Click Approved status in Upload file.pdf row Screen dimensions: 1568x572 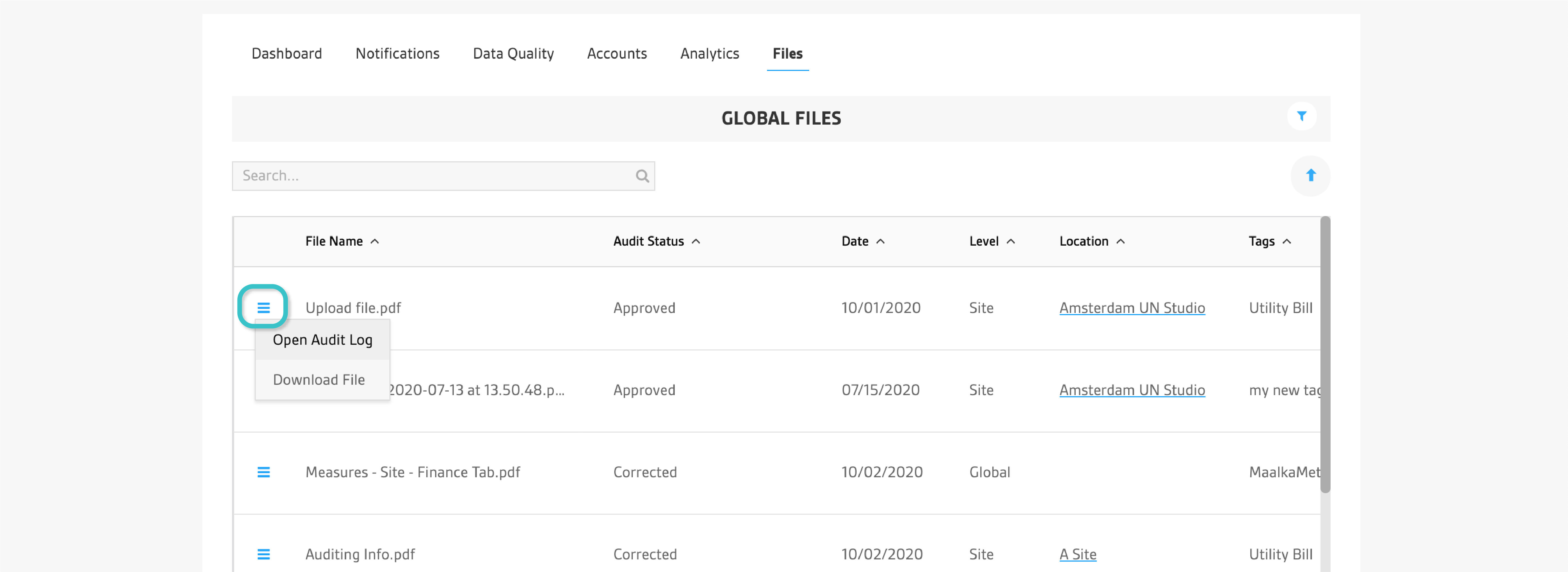tap(644, 308)
